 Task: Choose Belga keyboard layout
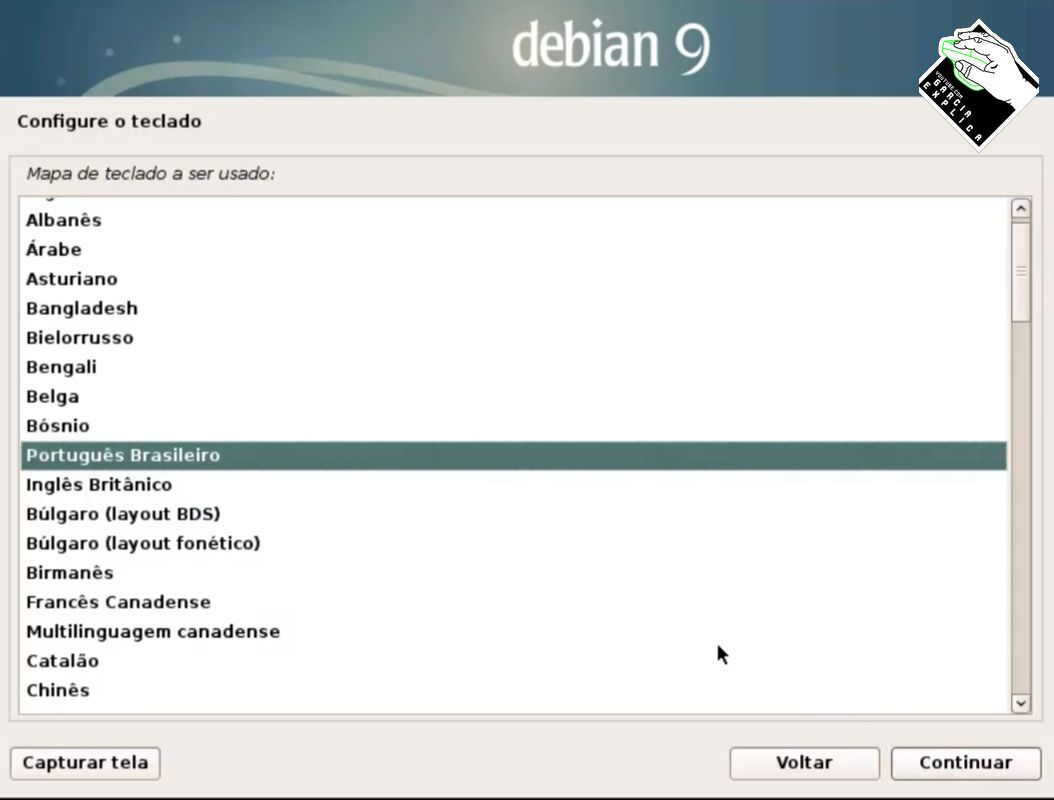514,397
